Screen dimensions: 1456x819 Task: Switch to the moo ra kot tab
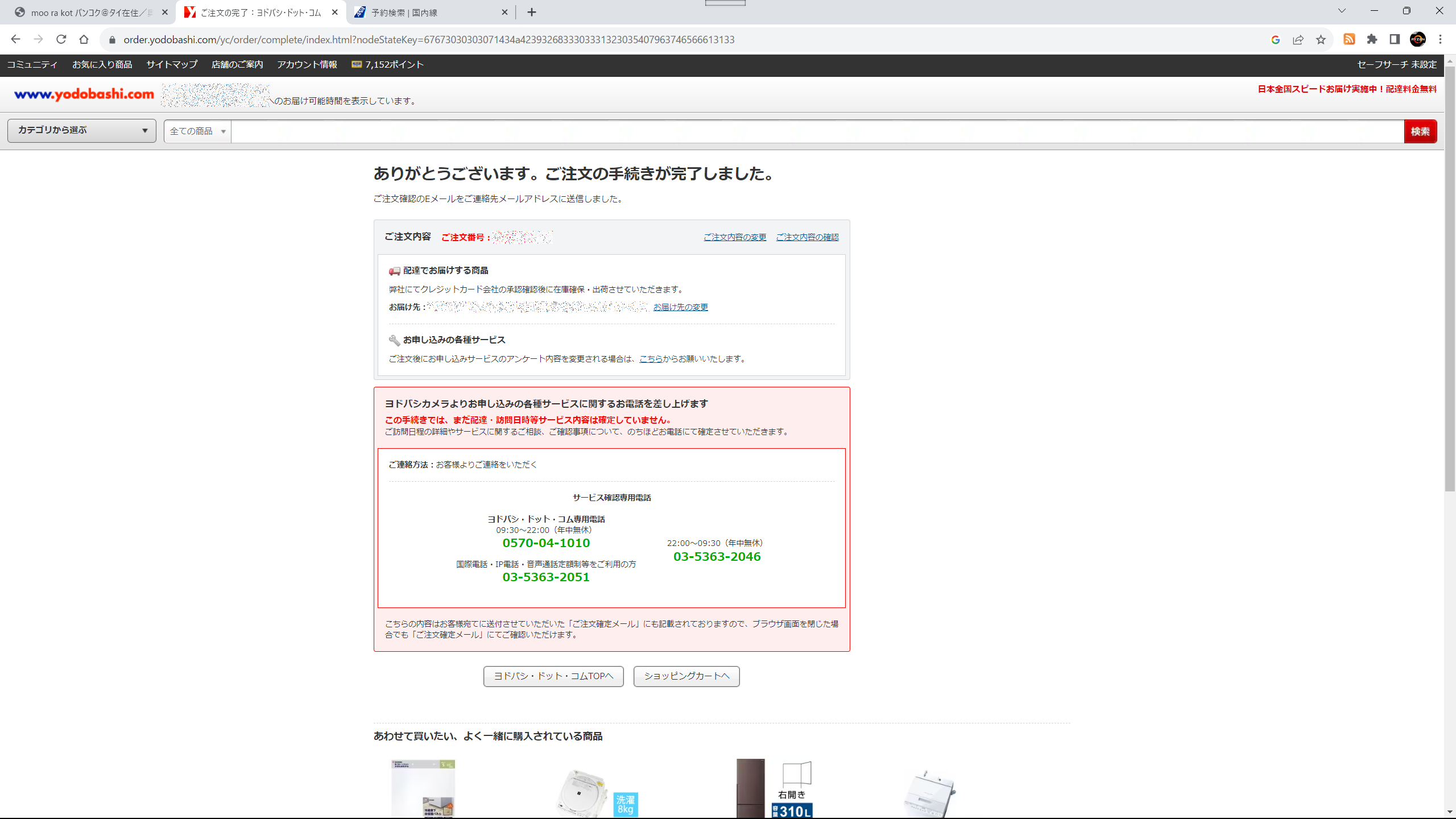point(91,13)
